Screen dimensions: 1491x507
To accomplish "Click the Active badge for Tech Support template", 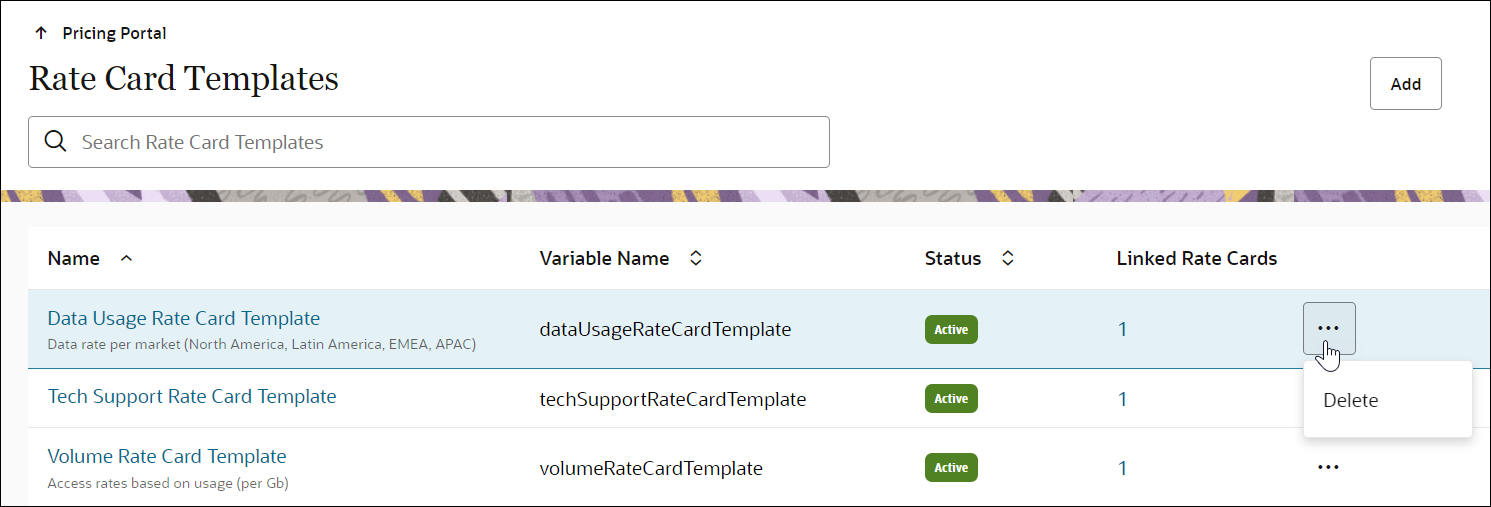I will (951, 399).
